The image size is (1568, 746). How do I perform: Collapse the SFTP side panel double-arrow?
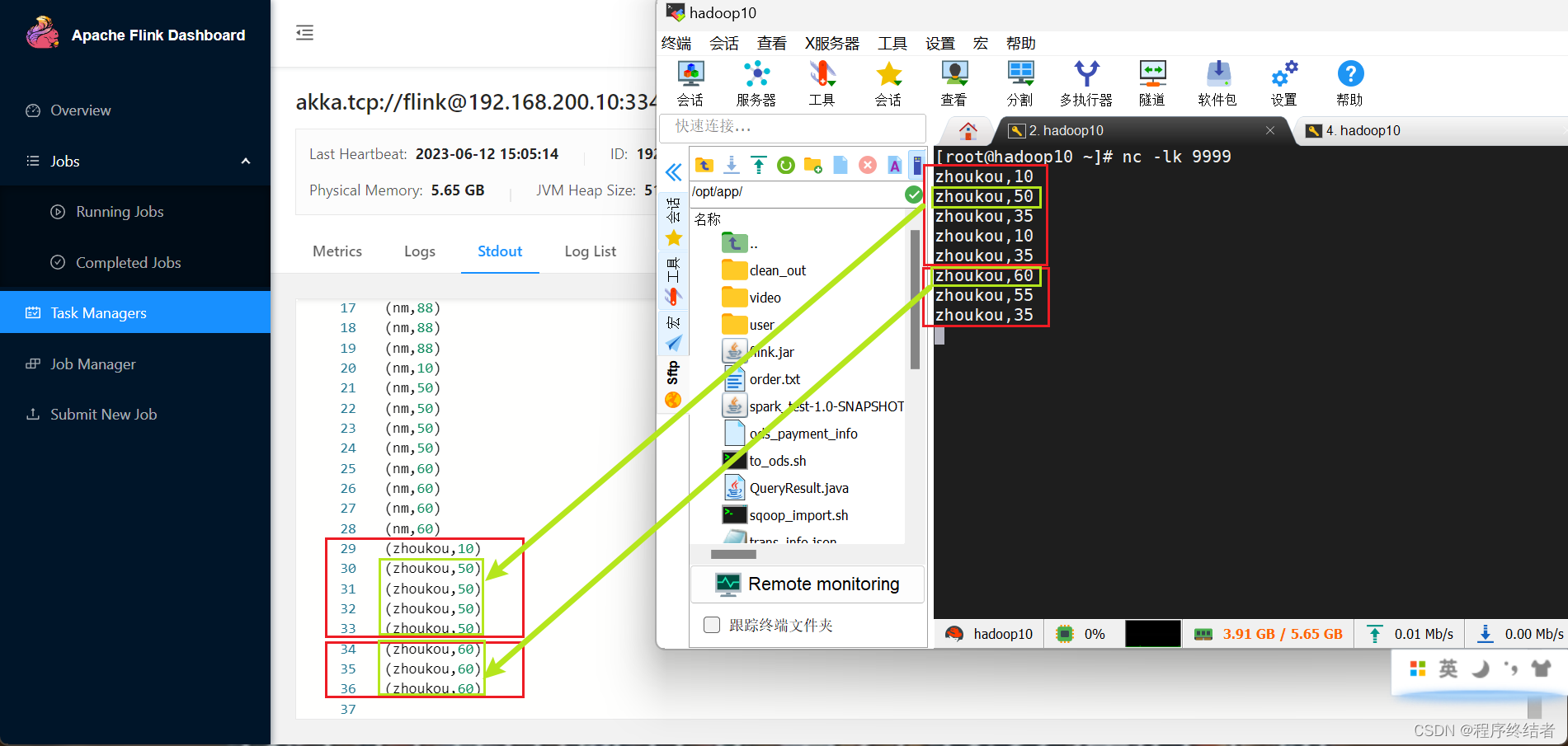pyautogui.click(x=674, y=171)
